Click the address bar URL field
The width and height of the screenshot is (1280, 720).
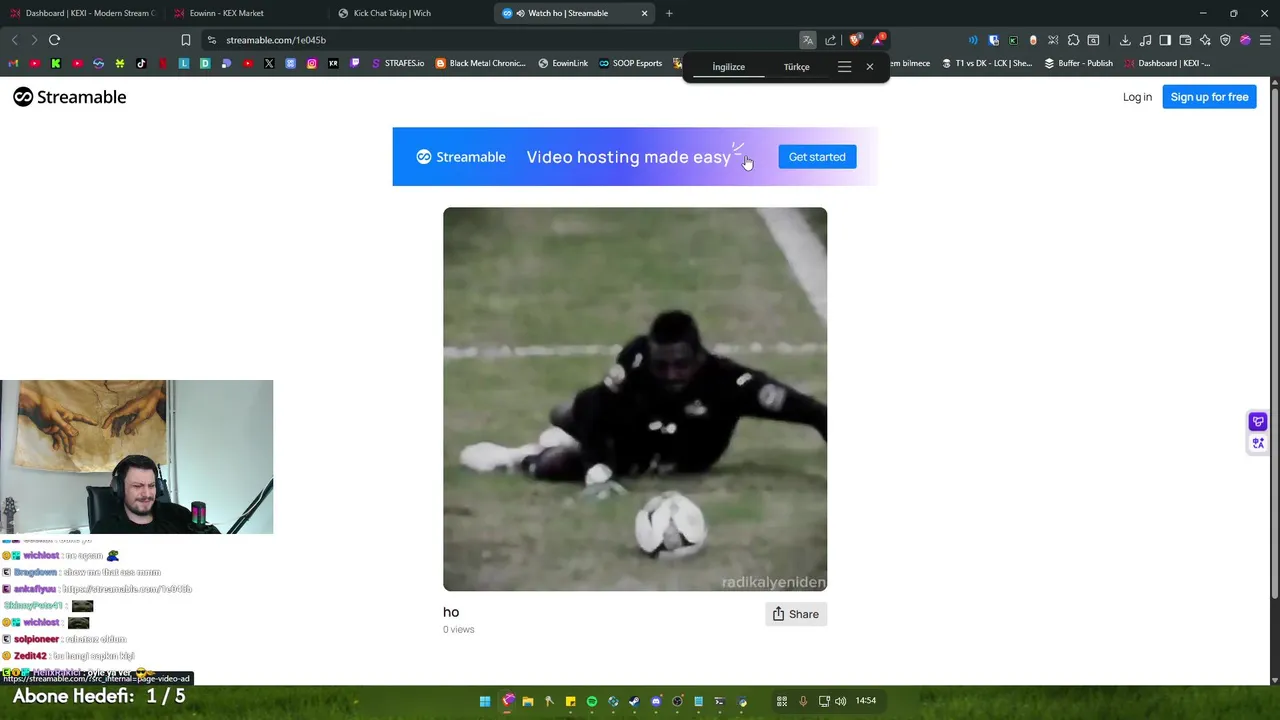pyautogui.click(x=500, y=40)
